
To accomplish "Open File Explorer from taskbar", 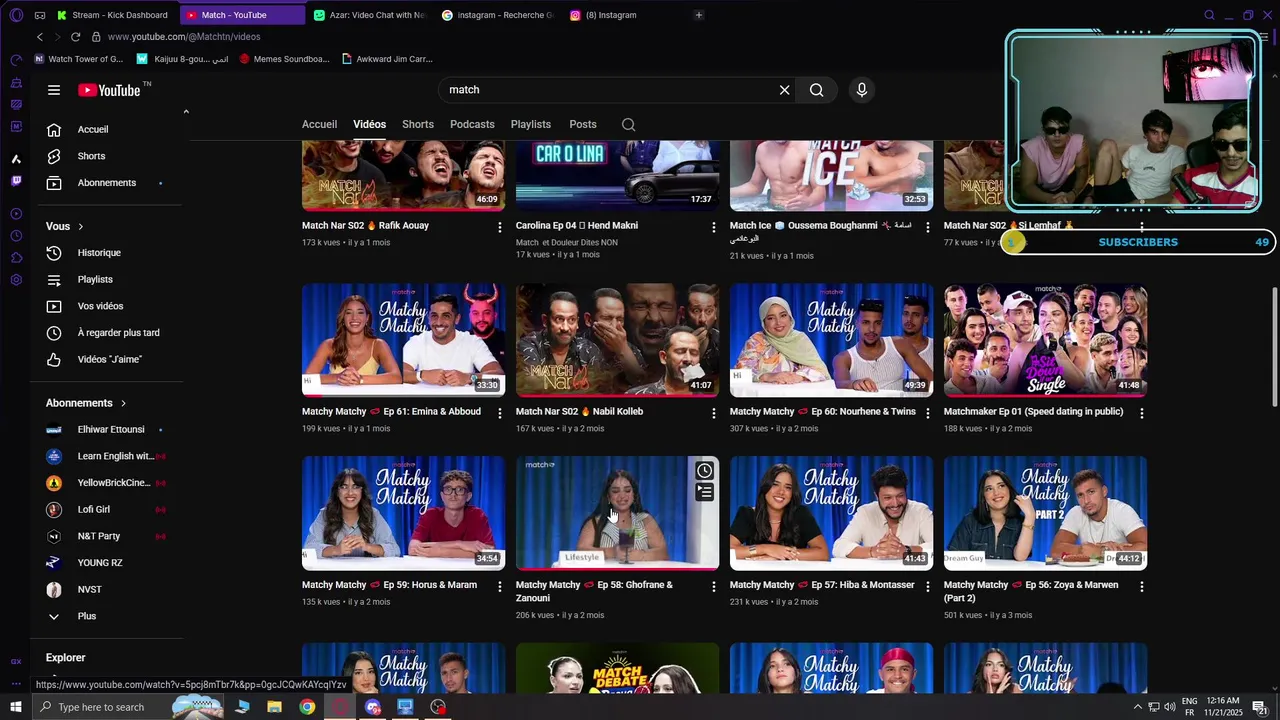I will 274,707.
